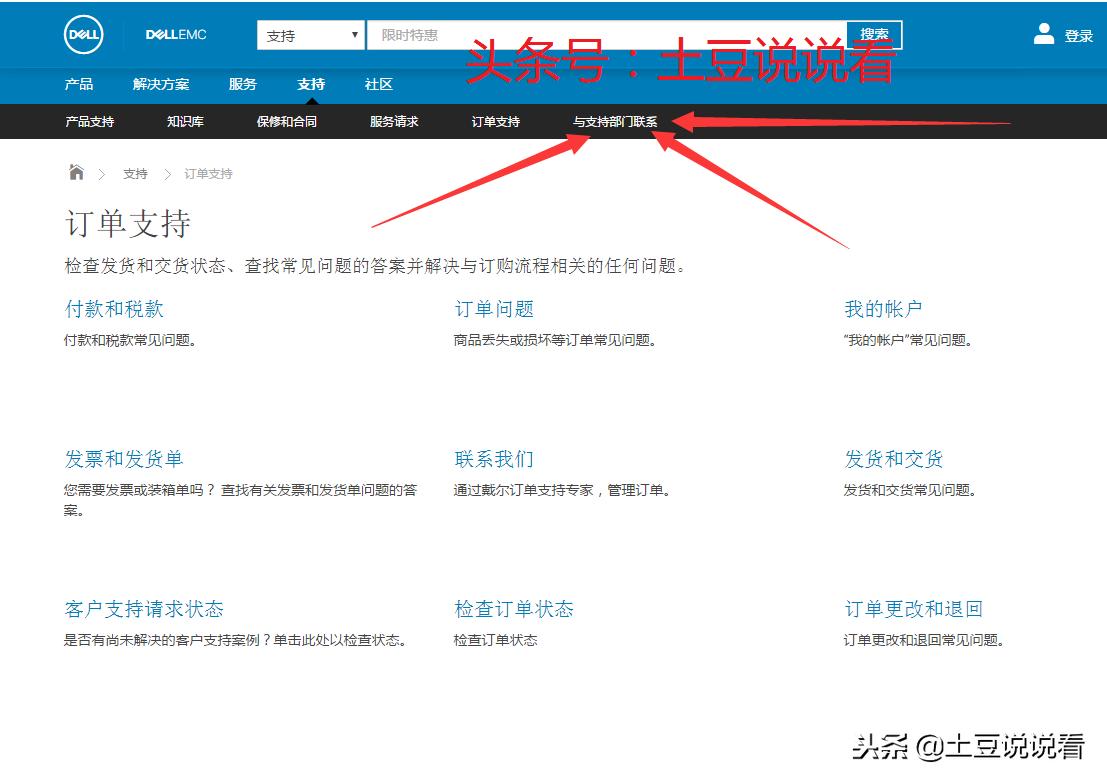Open the 知识库 section

point(184,121)
